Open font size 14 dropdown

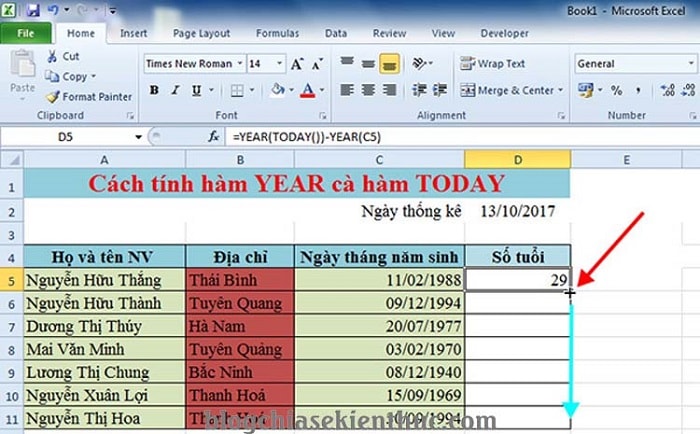coord(280,63)
